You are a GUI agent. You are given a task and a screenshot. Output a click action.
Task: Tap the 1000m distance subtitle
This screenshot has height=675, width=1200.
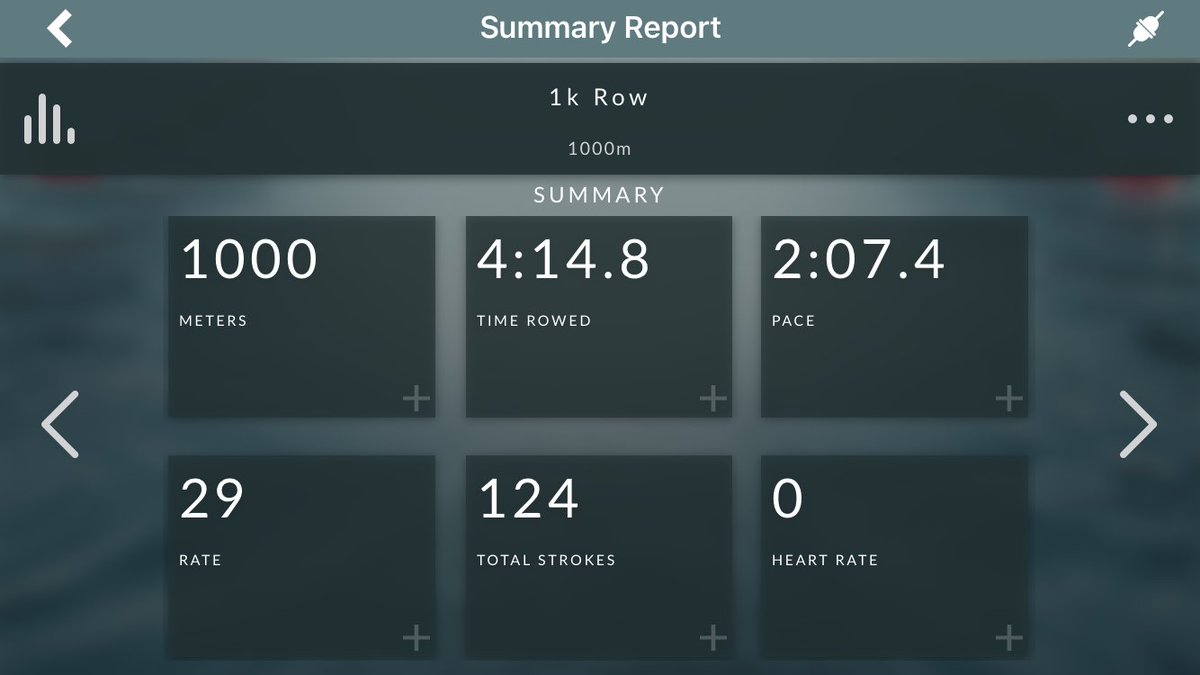point(600,149)
